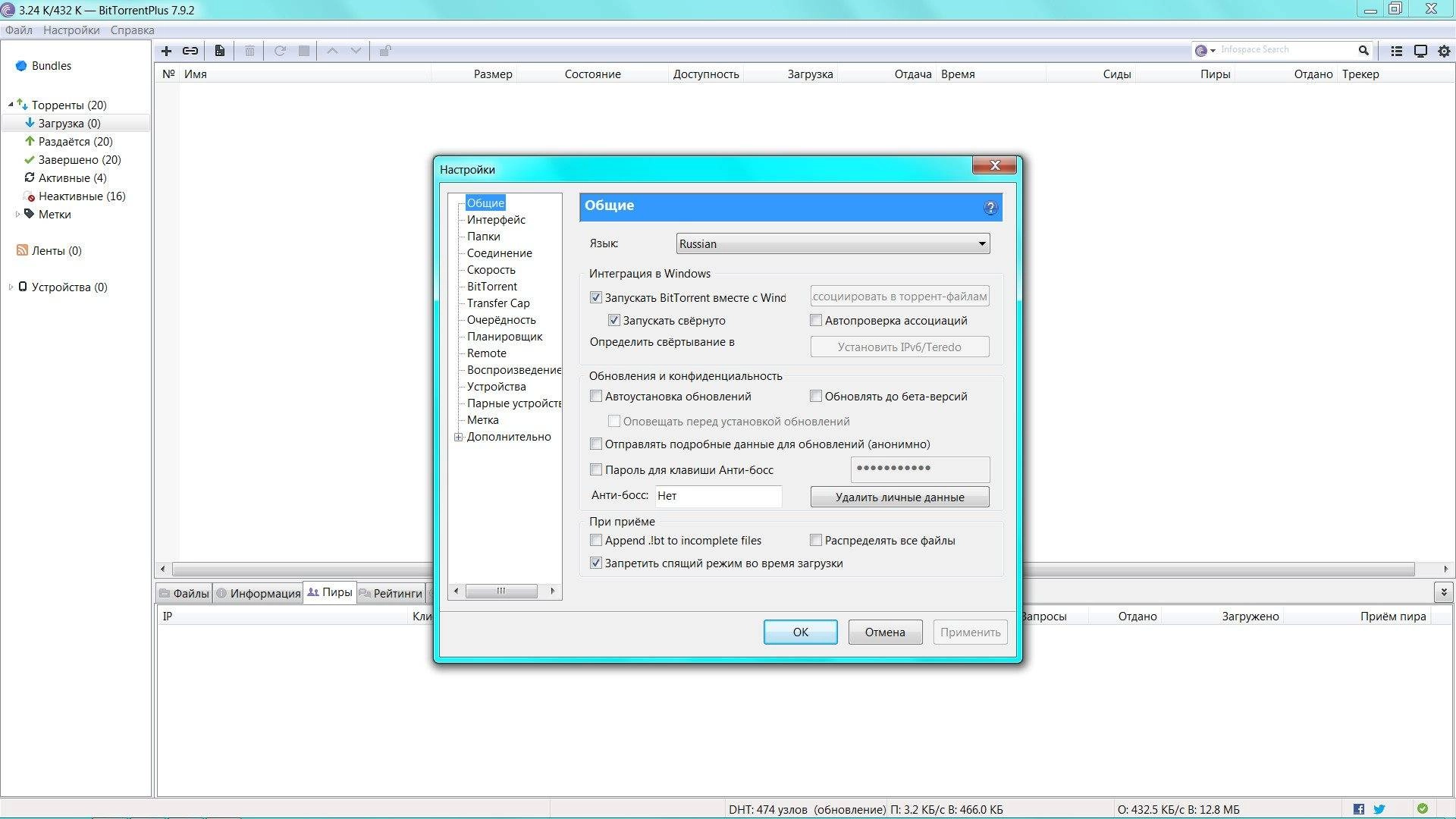Enable Автопроверка ассоциаций checkbox

pos(816,320)
